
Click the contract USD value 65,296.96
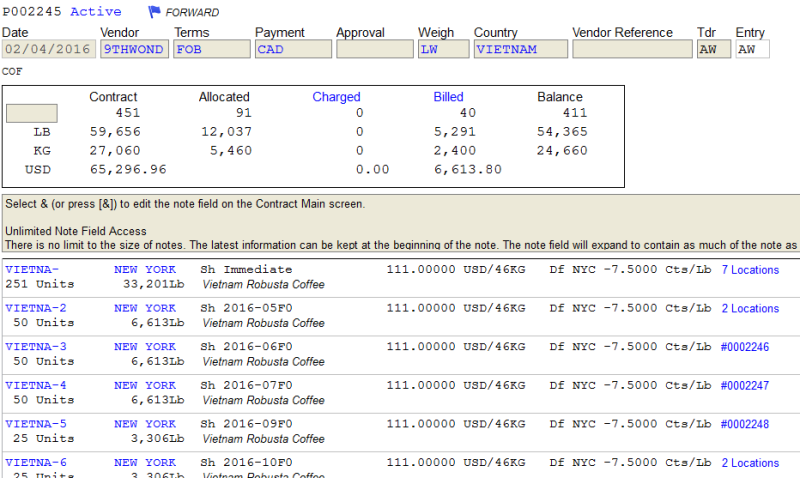[x=128, y=169]
